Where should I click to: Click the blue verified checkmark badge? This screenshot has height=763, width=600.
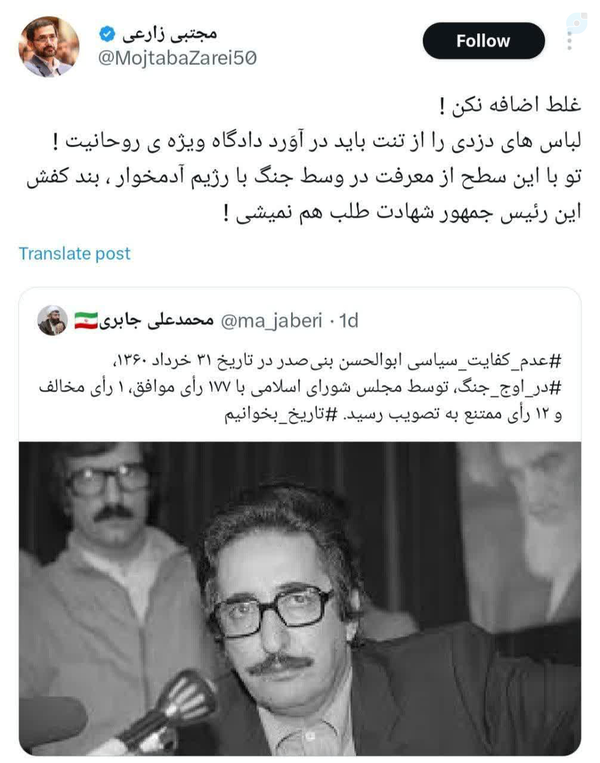coord(107,34)
